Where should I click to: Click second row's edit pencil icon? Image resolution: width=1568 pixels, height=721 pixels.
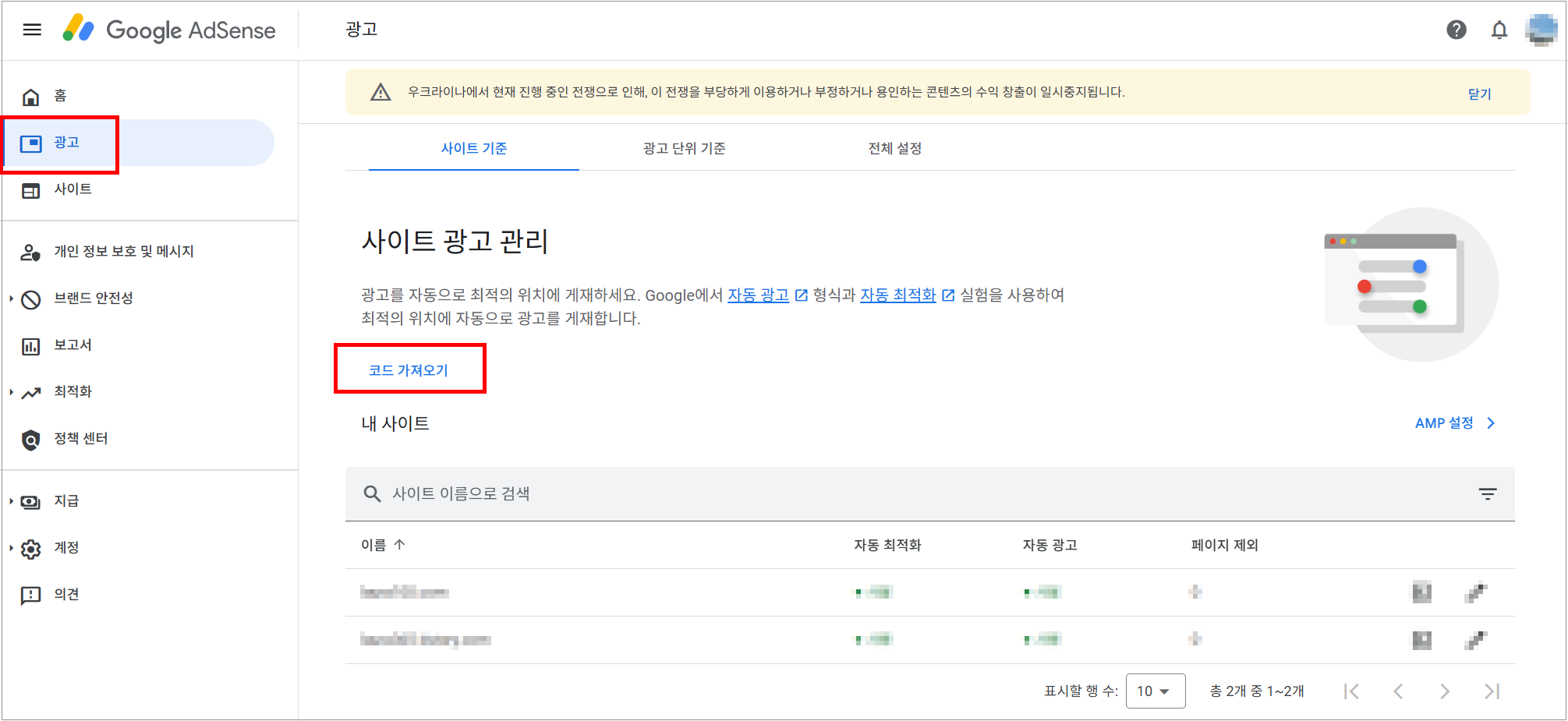pos(1475,640)
